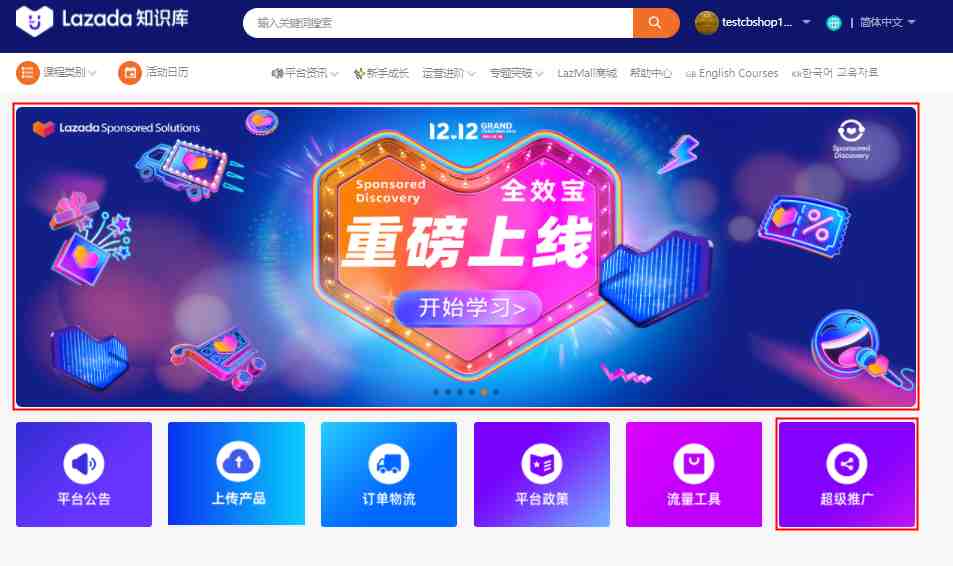Expand the 运营进阶 menu
The width and height of the screenshot is (953, 566).
click(x=449, y=73)
